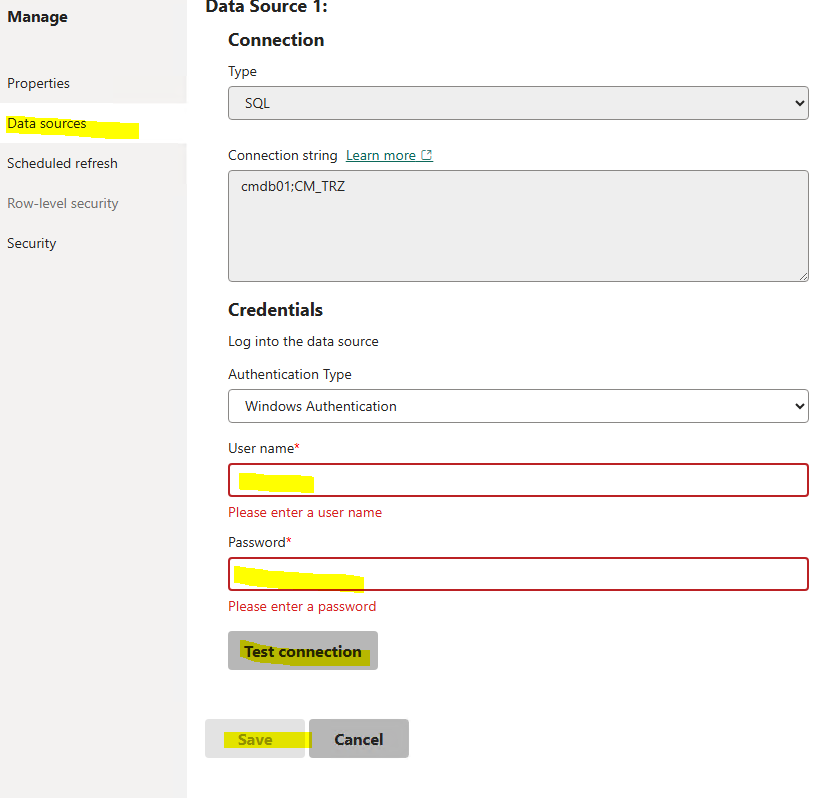Screen dimensions: 822x798
Task: Click the Credentials heading
Action: [275, 310]
